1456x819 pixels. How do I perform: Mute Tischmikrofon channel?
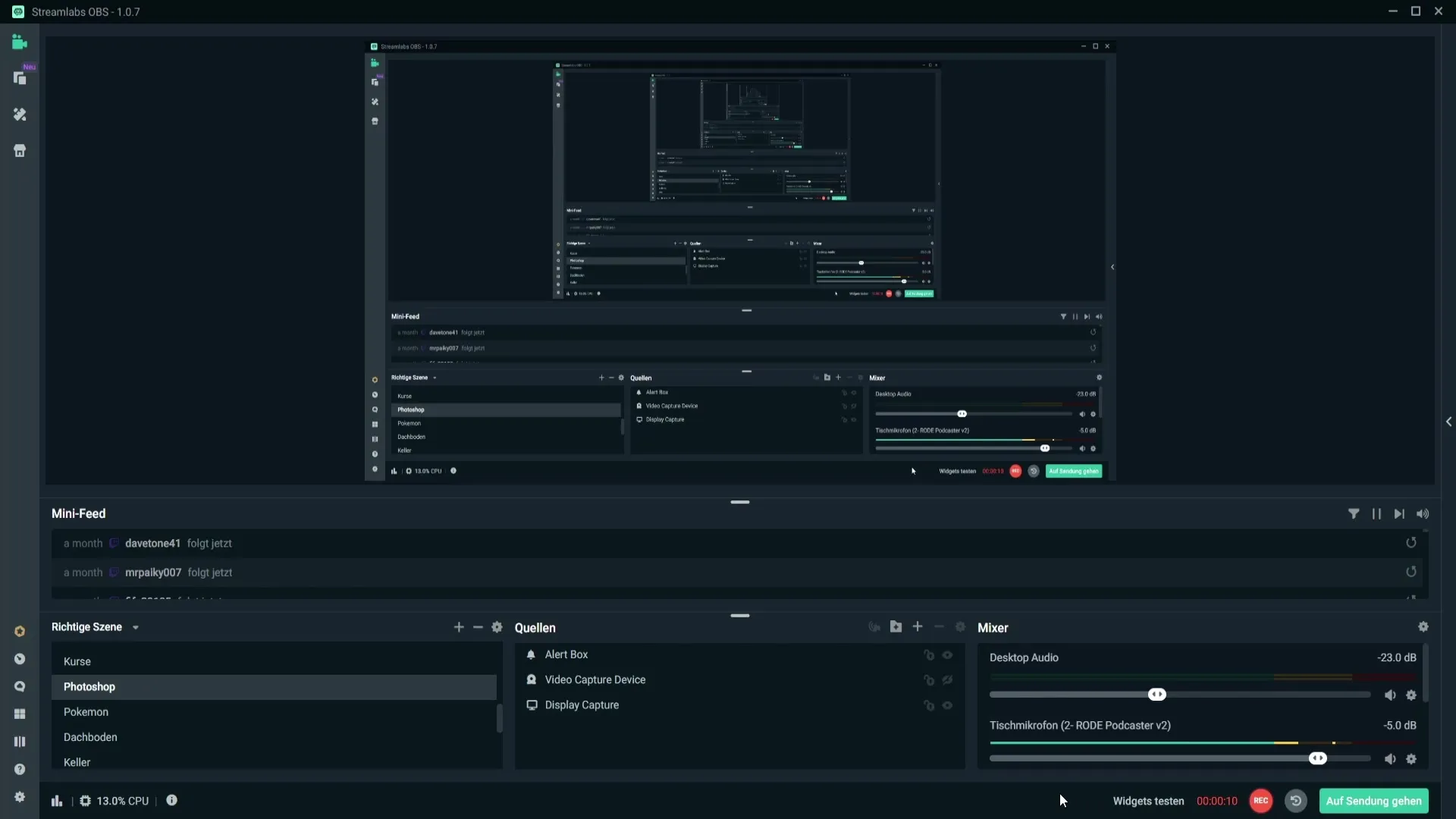[1390, 759]
